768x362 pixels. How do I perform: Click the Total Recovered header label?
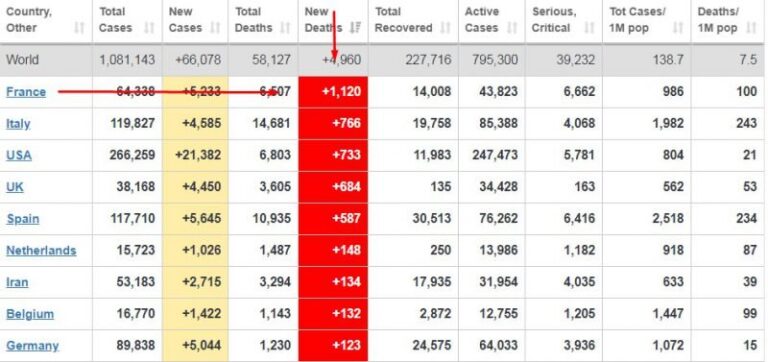pos(404,20)
